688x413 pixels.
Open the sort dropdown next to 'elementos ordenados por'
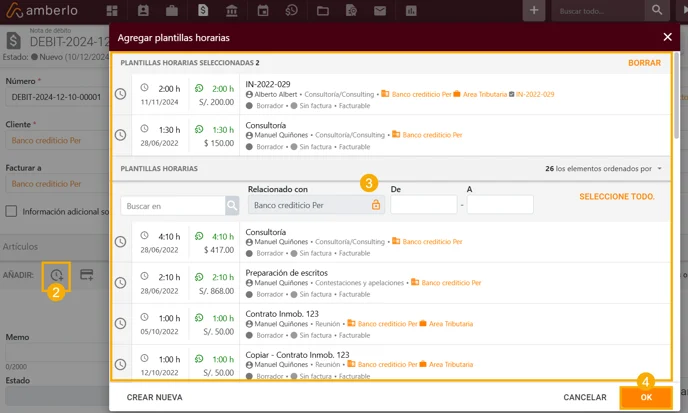[x=659, y=169]
